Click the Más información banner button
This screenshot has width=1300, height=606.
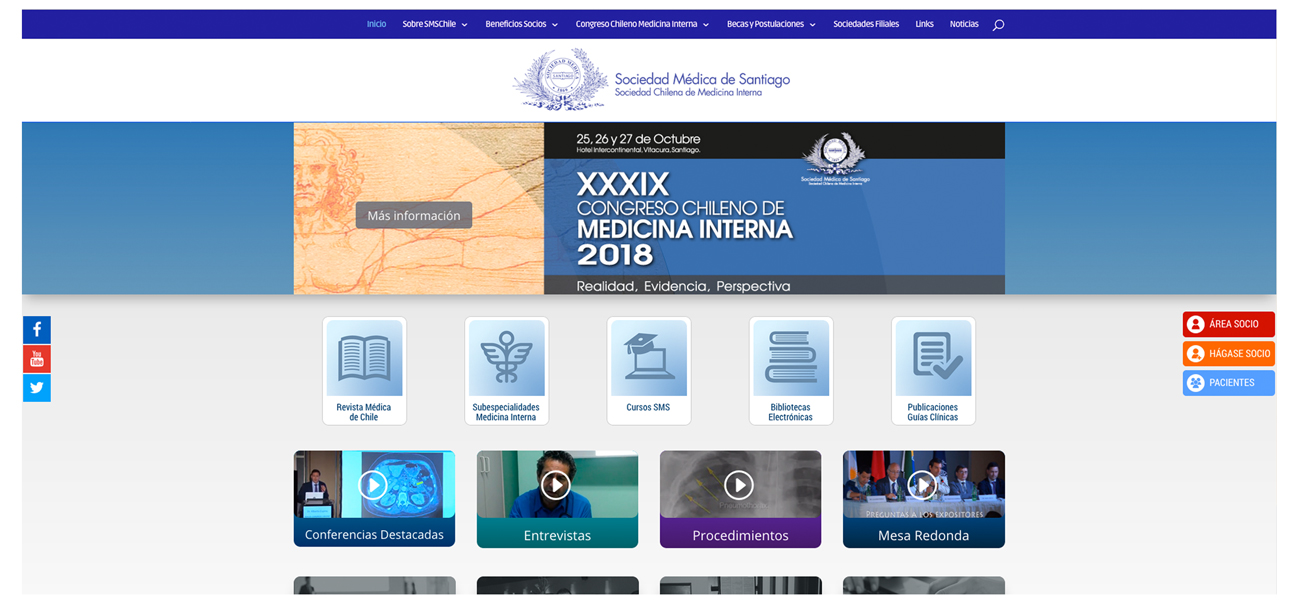pyautogui.click(x=414, y=215)
